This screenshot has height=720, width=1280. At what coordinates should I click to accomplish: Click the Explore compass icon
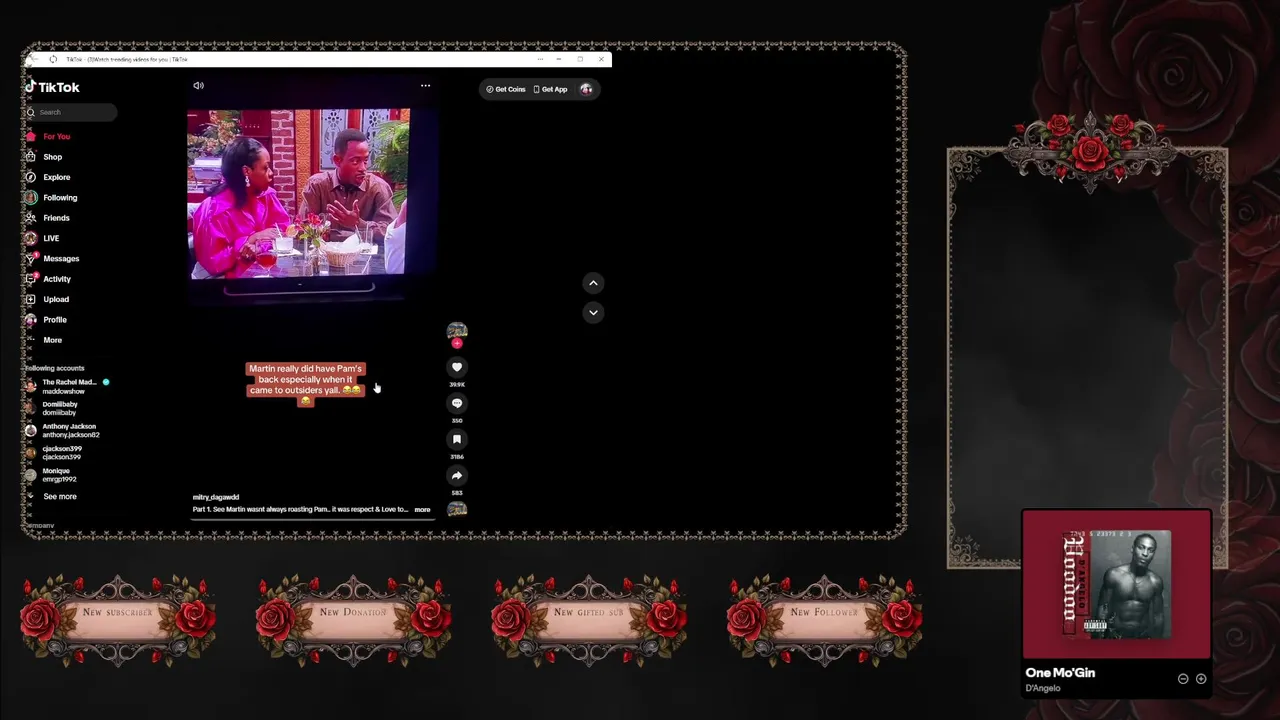31,177
